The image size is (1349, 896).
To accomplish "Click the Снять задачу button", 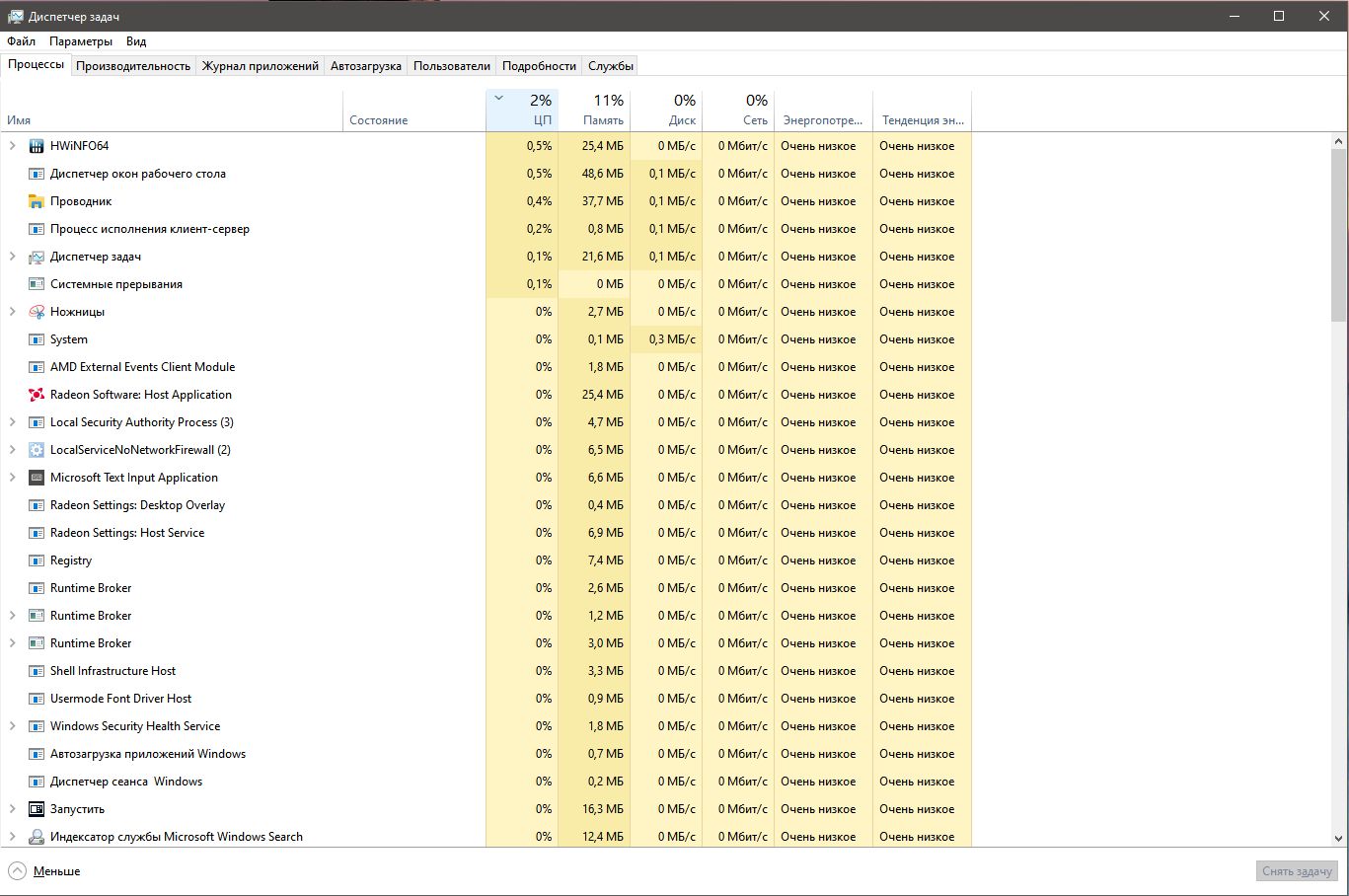I will point(1298,871).
